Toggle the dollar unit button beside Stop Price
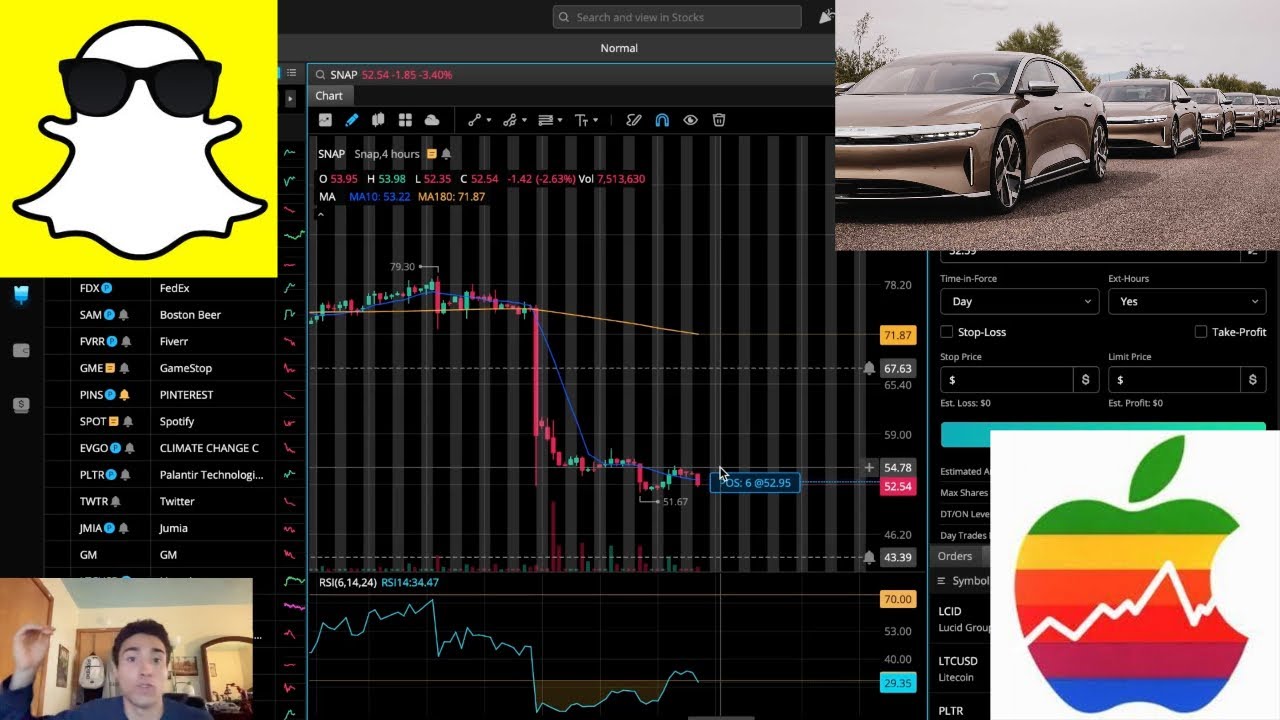 tap(1086, 380)
